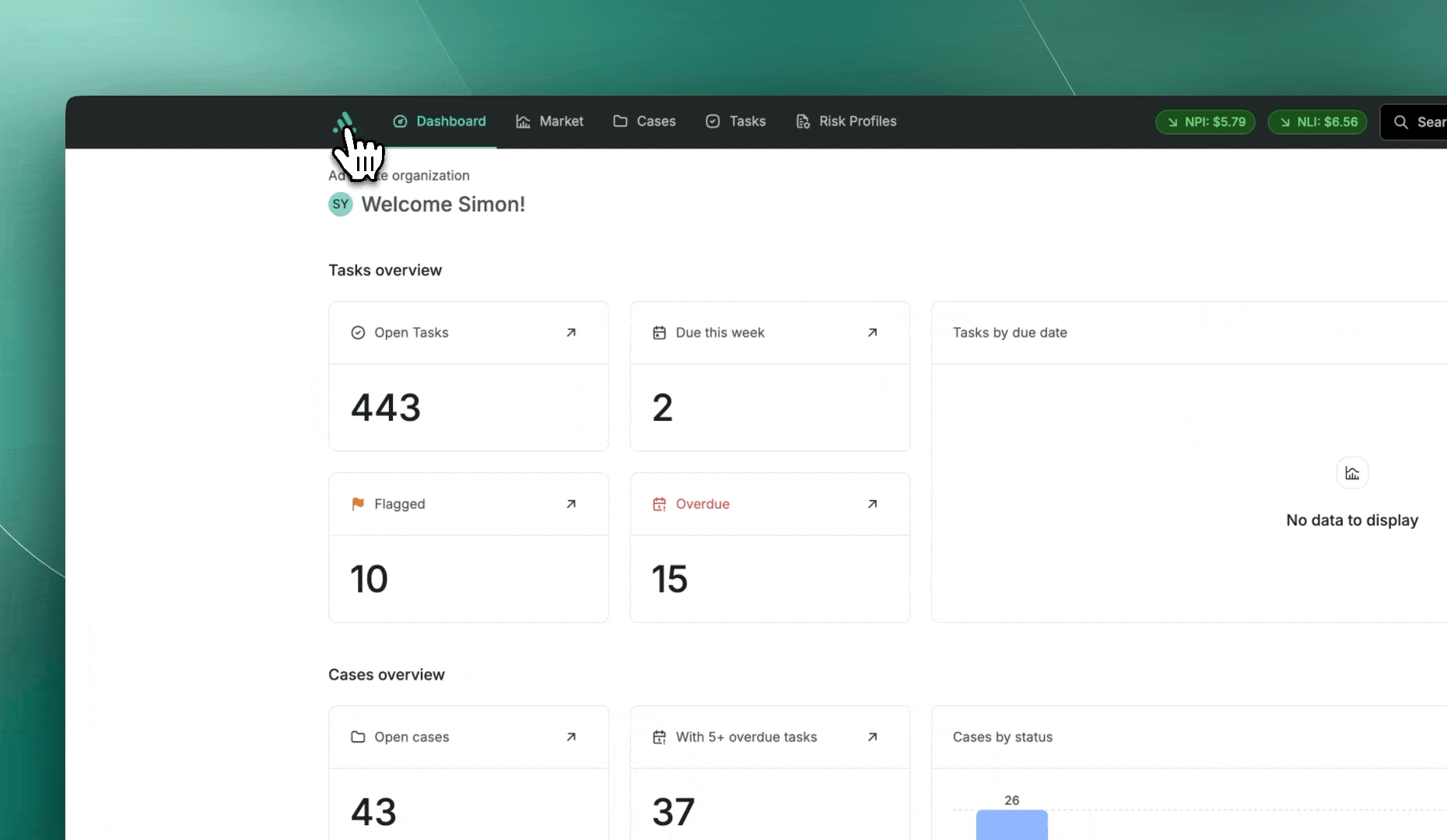Go to the Market tab

point(549,121)
